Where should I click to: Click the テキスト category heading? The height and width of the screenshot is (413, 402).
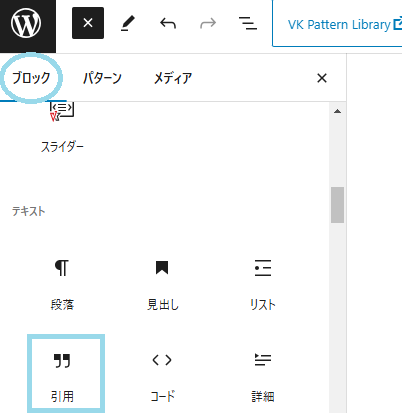tap(29, 211)
